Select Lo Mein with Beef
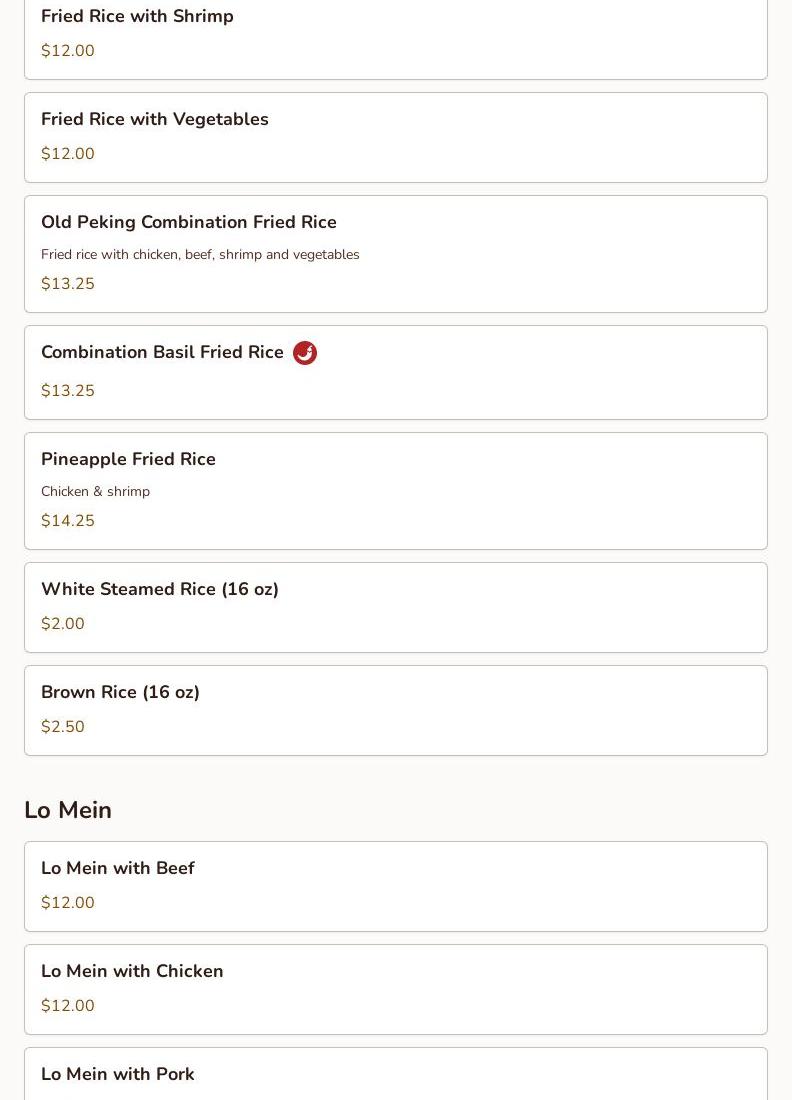 118,869
